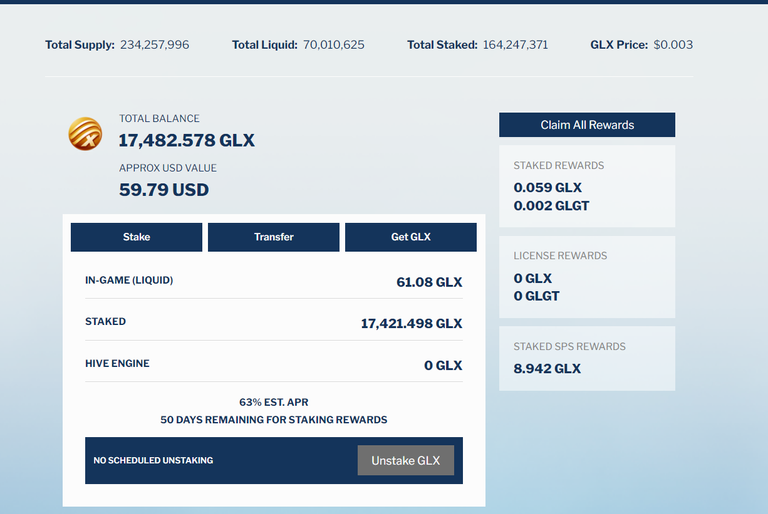
Task: Click the 59.79 USD approximate value
Action: click(164, 189)
